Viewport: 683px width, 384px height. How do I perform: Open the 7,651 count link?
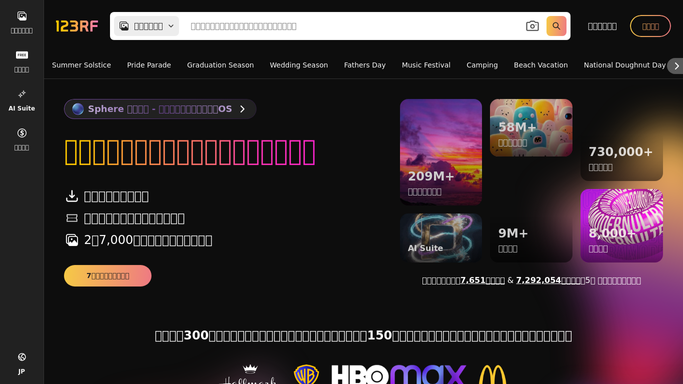coord(473,280)
